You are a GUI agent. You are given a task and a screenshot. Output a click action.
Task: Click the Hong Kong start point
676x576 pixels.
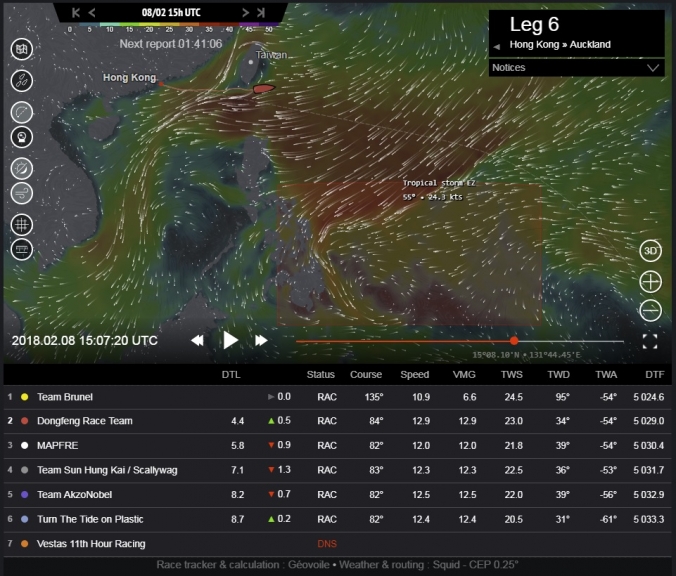[x=161, y=84]
